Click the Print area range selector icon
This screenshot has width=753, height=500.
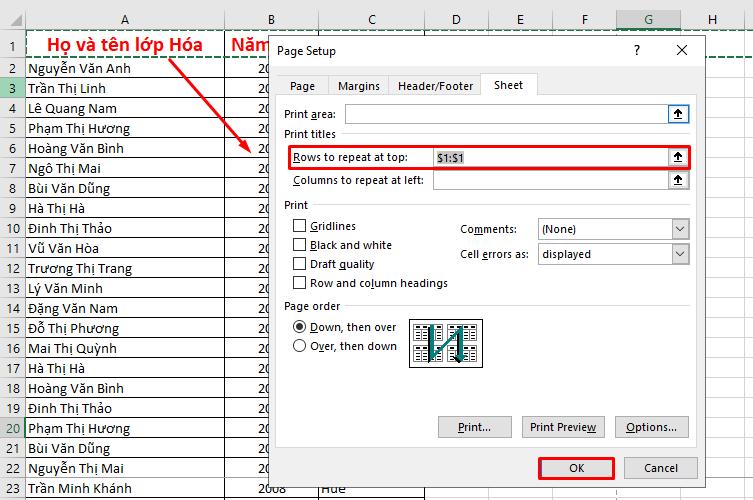pyautogui.click(x=678, y=114)
